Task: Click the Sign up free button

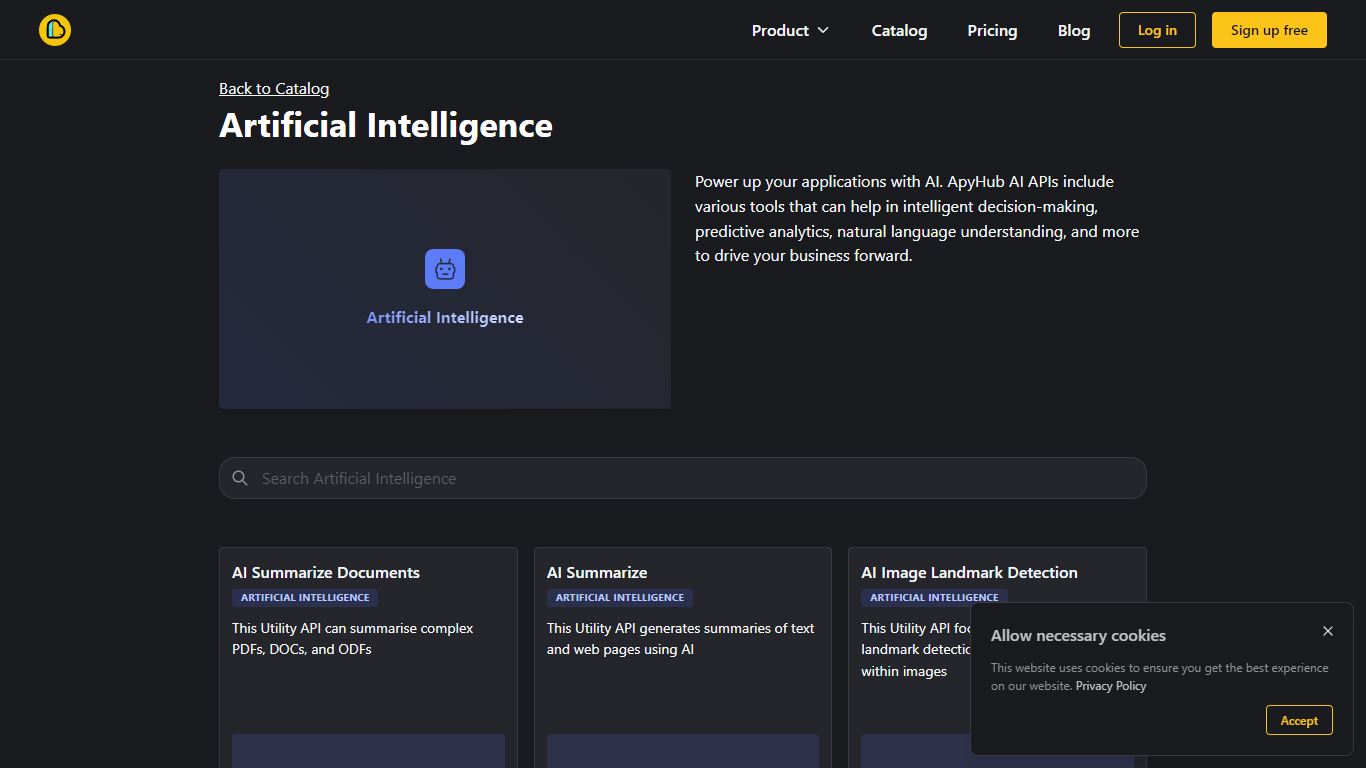Action: (x=1269, y=30)
